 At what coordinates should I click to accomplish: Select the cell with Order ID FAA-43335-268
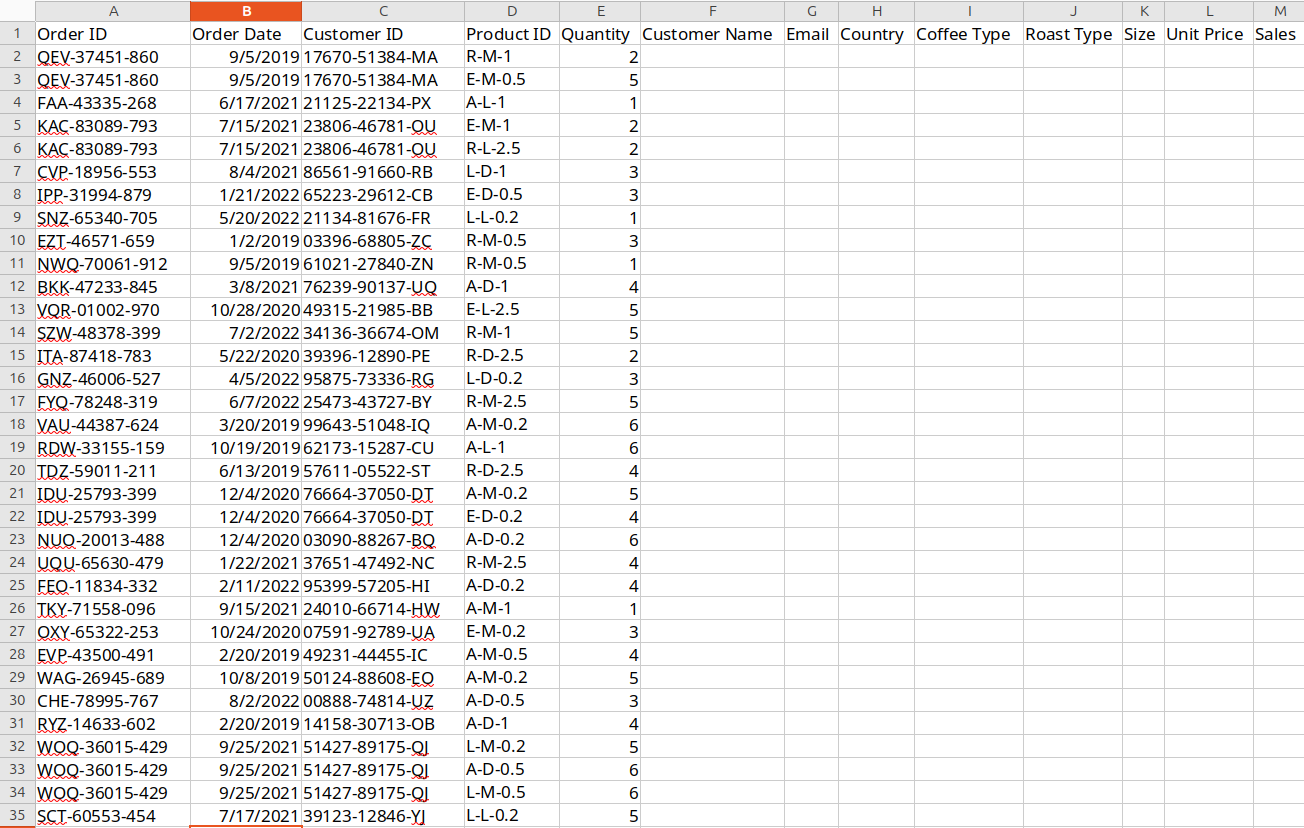pos(97,103)
